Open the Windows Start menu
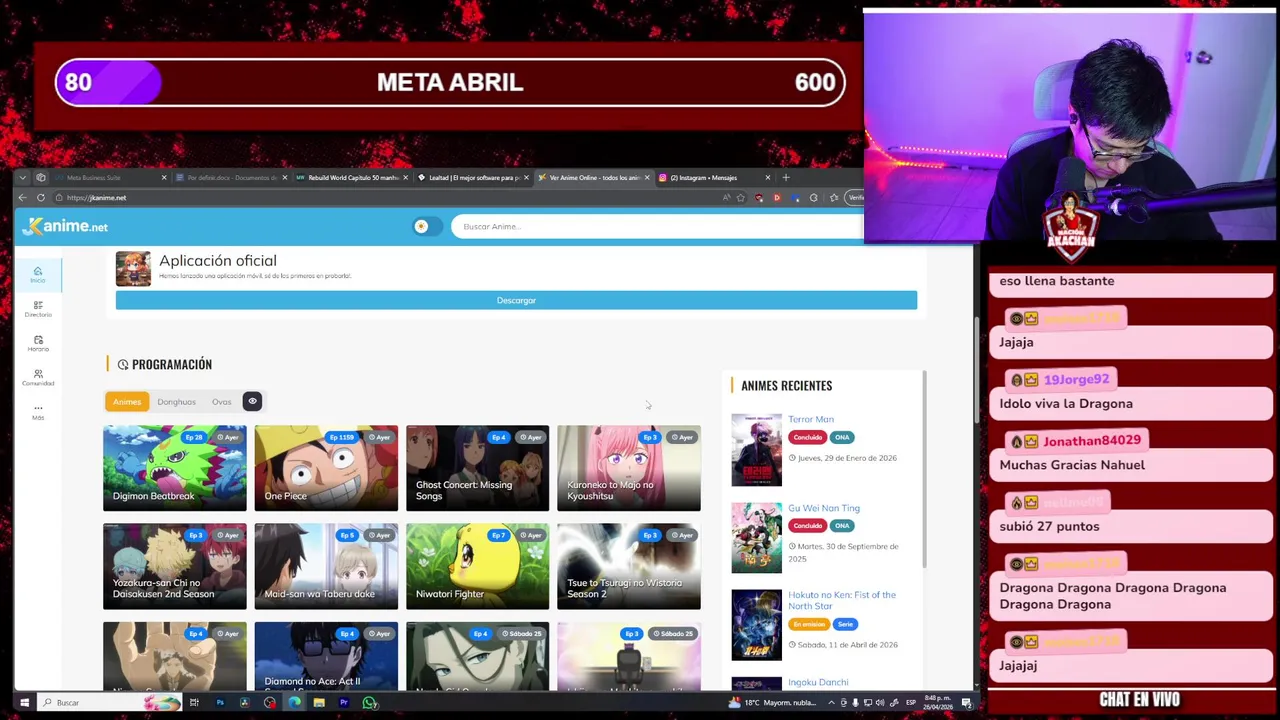1280x720 pixels. (x=24, y=703)
